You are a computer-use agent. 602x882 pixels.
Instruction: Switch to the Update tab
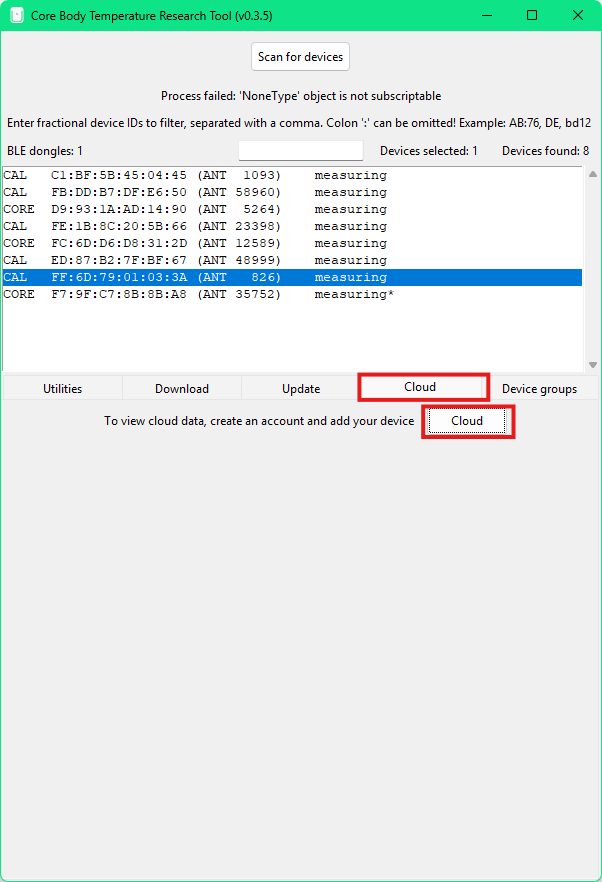pyautogui.click(x=301, y=389)
